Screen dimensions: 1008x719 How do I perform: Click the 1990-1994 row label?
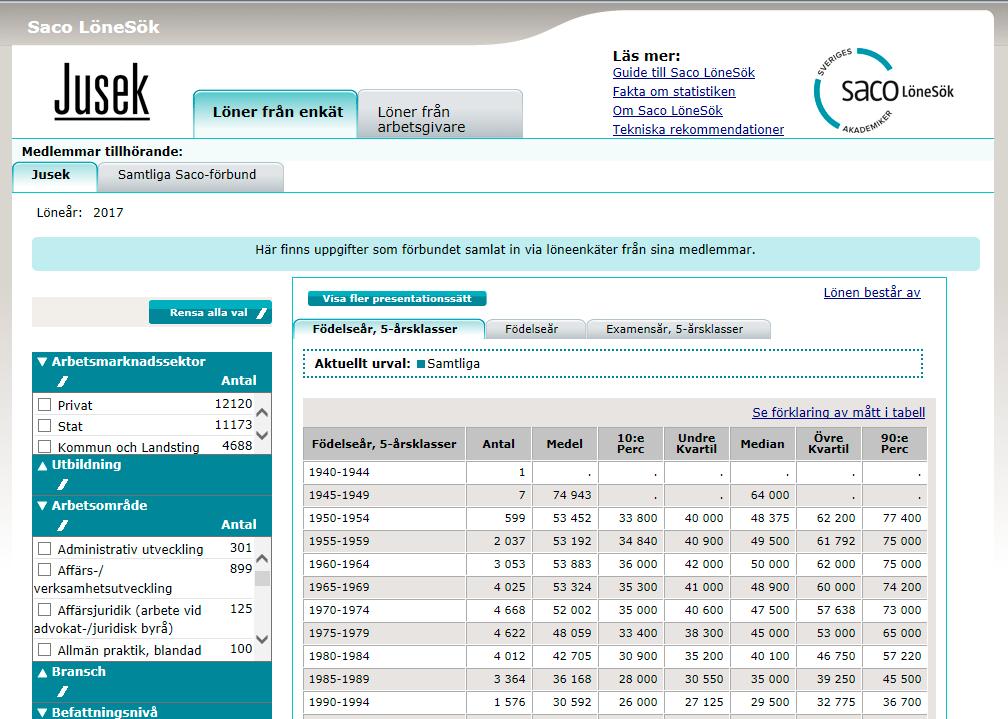339,702
